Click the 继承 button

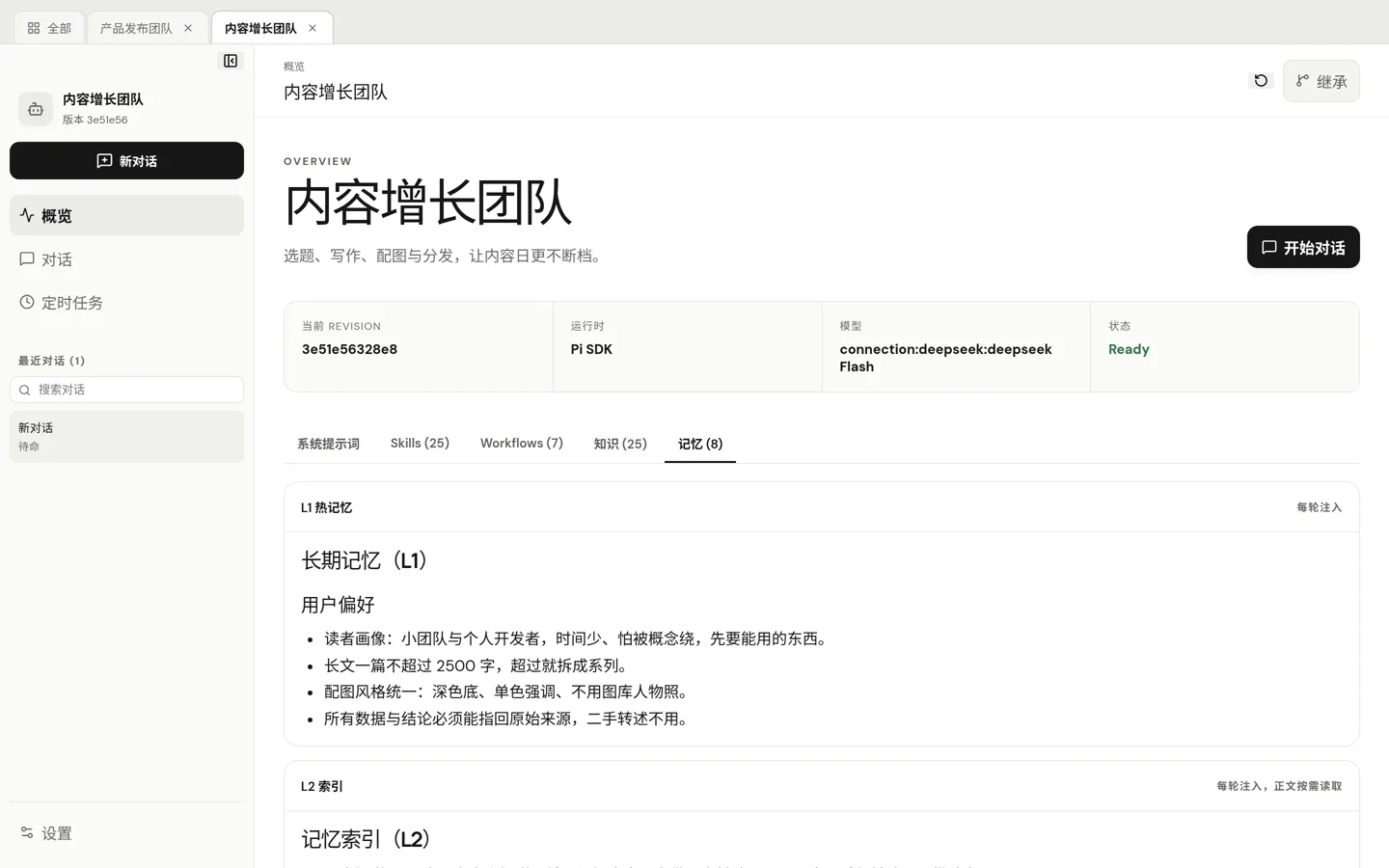click(1321, 81)
